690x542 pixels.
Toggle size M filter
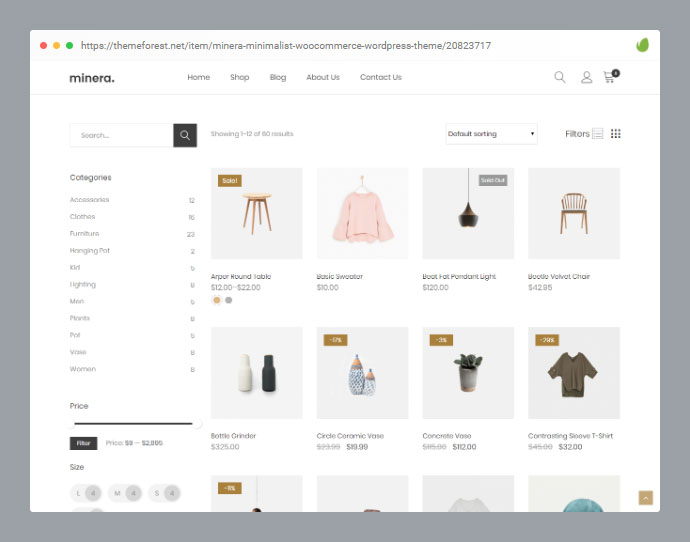(x=125, y=493)
